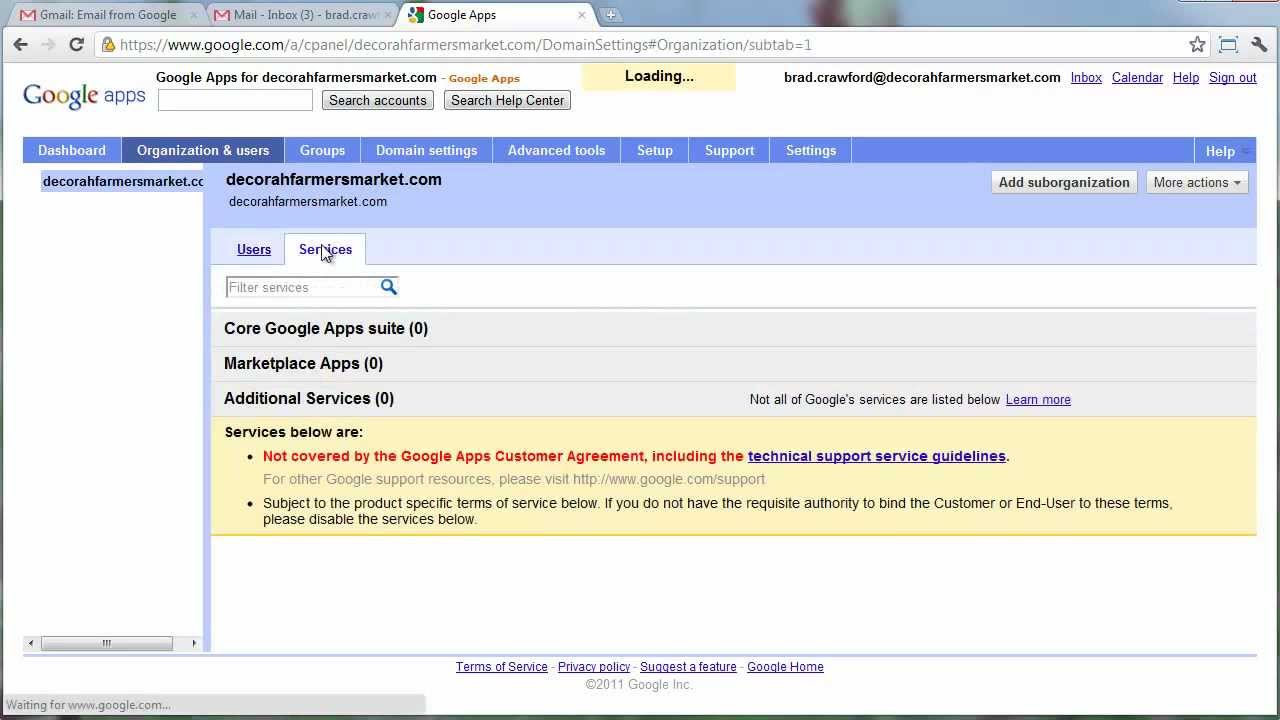This screenshot has height=720, width=1280.
Task: Click the Sign out link
Action: point(1233,77)
